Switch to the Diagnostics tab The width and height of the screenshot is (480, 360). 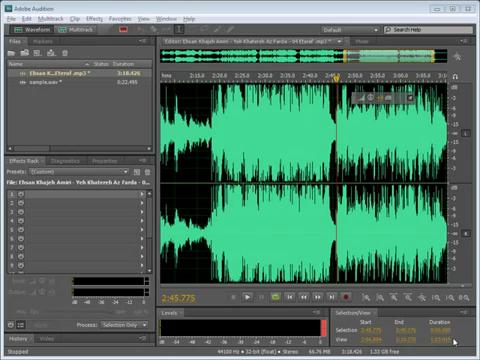65,161
